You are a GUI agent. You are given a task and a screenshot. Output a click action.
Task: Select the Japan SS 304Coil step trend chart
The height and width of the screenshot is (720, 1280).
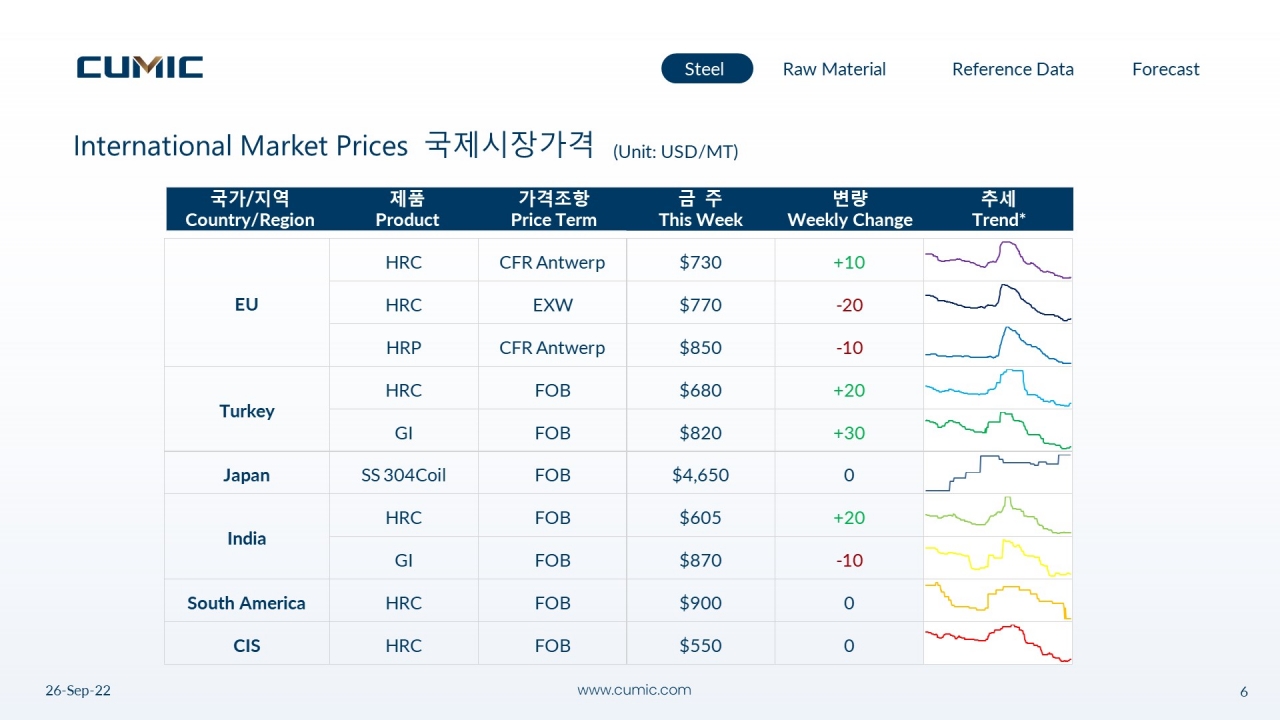point(998,473)
